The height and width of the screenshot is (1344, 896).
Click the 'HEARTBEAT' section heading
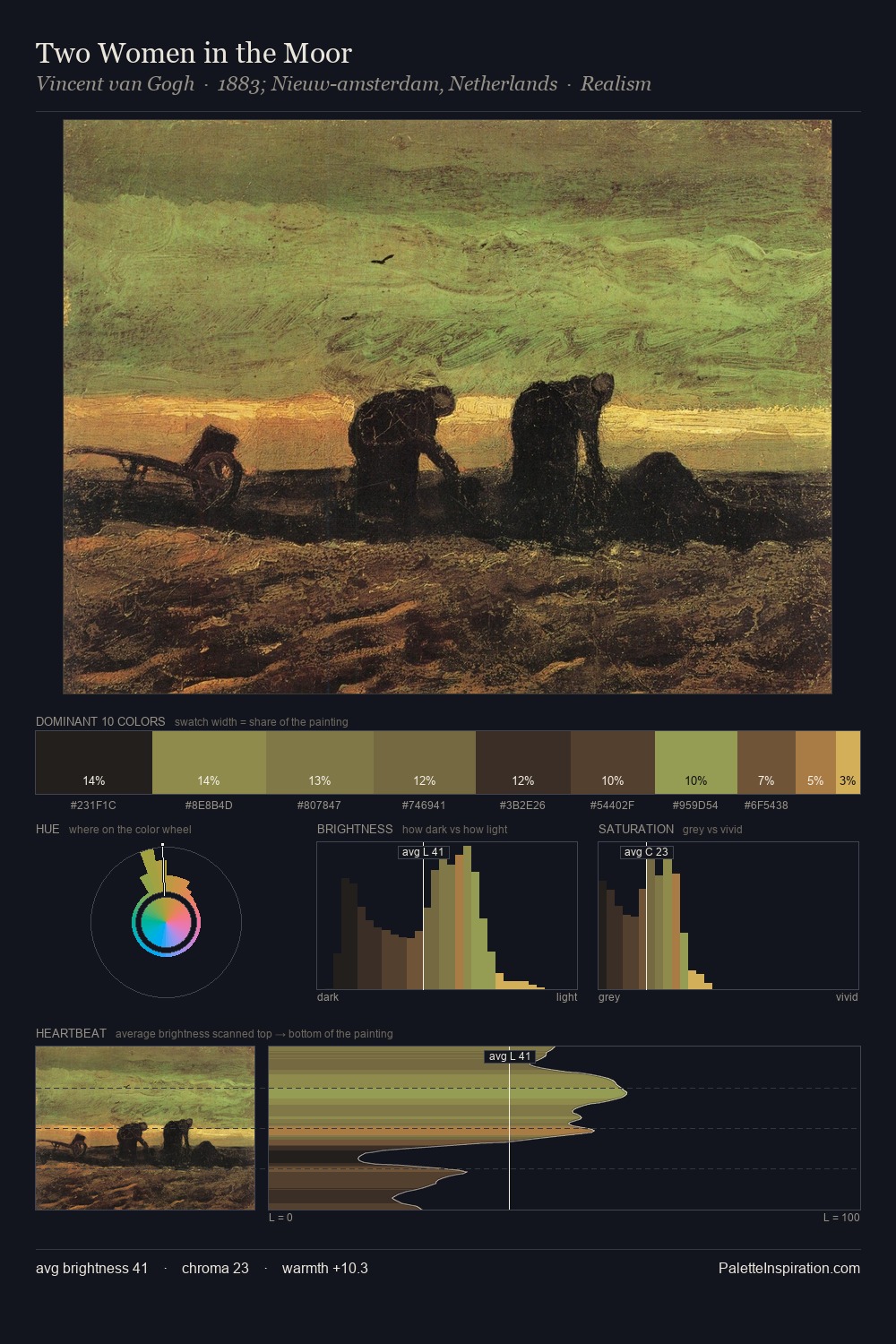click(x=71, y=1033)
